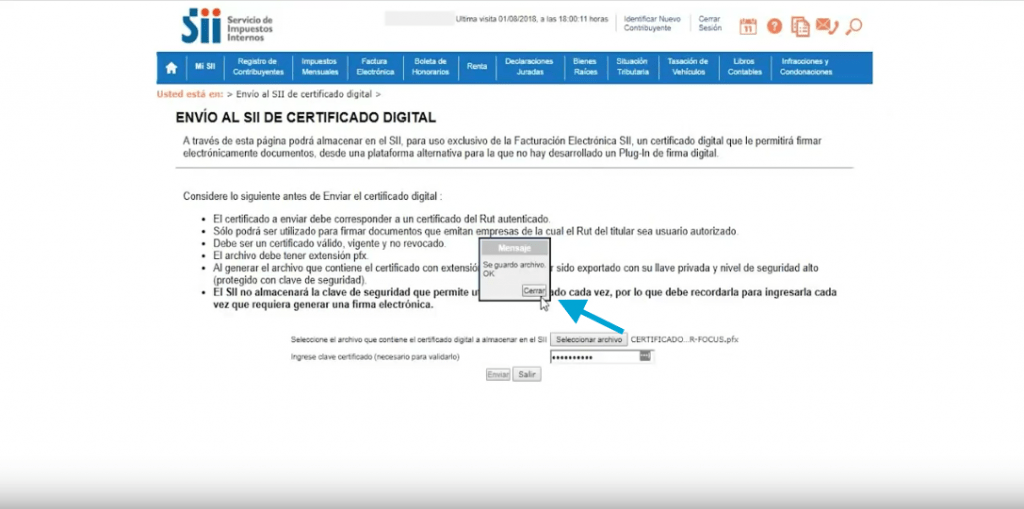
Task: Click the orange help question mark icon
Action: 774,27
